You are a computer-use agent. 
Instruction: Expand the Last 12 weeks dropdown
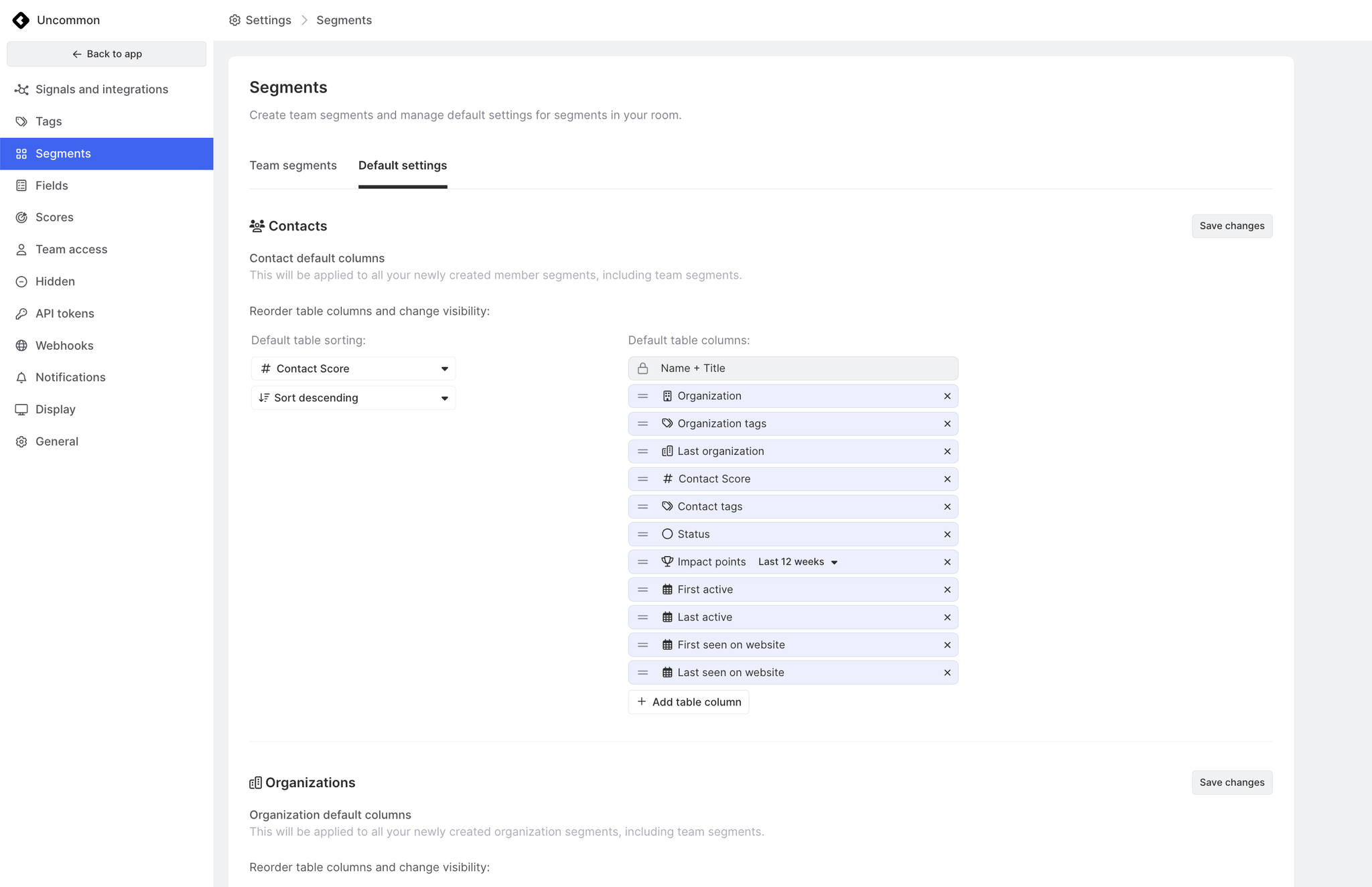tap(798, 562)
